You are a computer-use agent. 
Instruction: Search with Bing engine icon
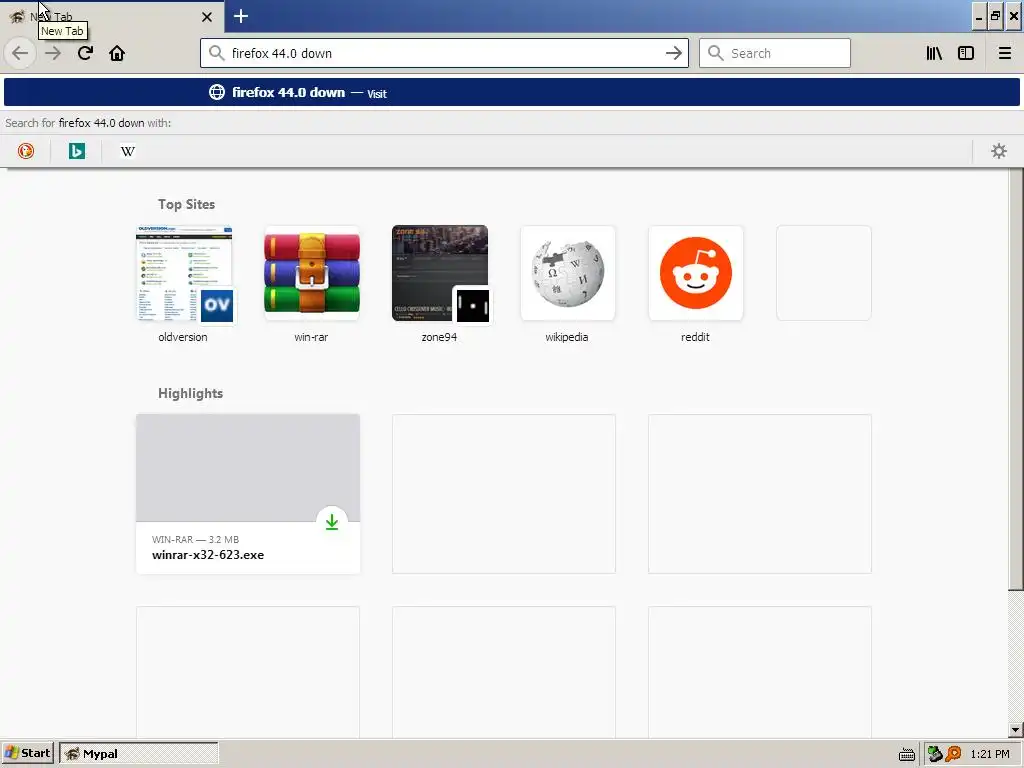[76, 151]
